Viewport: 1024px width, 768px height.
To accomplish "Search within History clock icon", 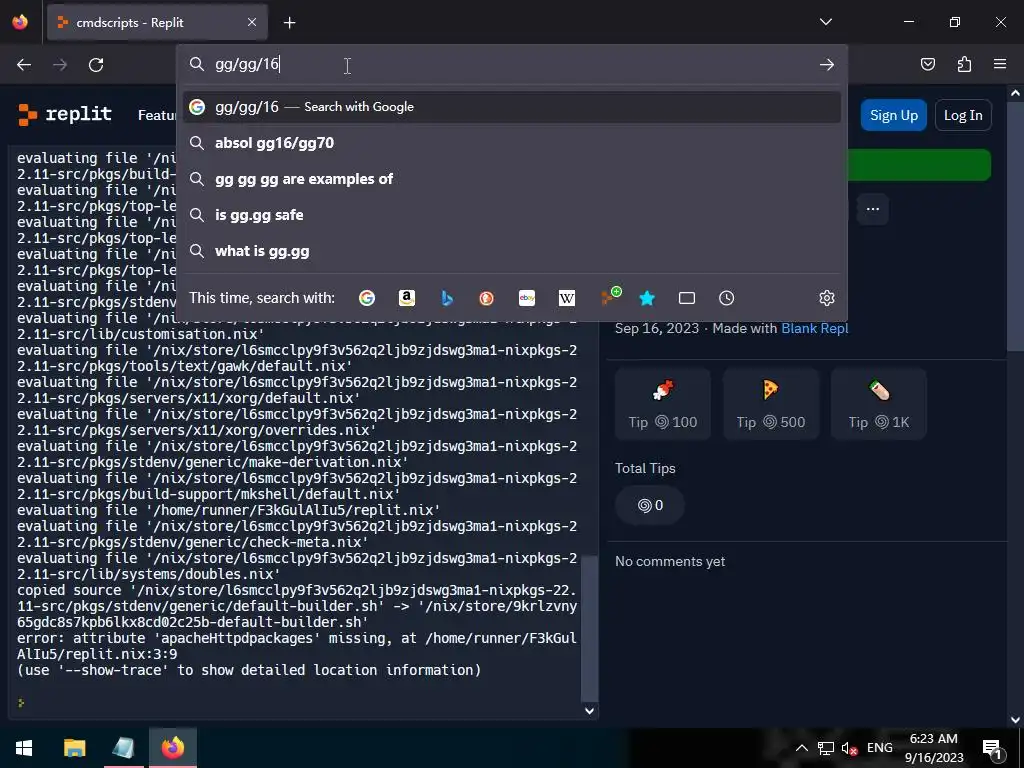I will click(x=726, y=298).
